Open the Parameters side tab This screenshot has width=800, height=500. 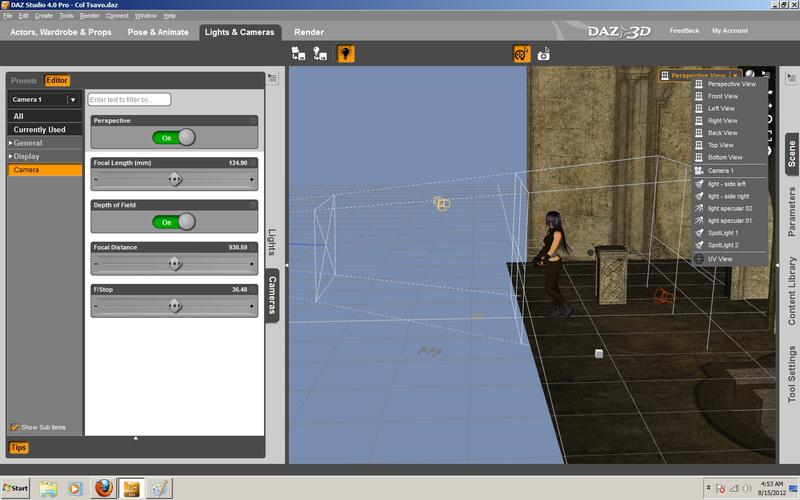791,211
